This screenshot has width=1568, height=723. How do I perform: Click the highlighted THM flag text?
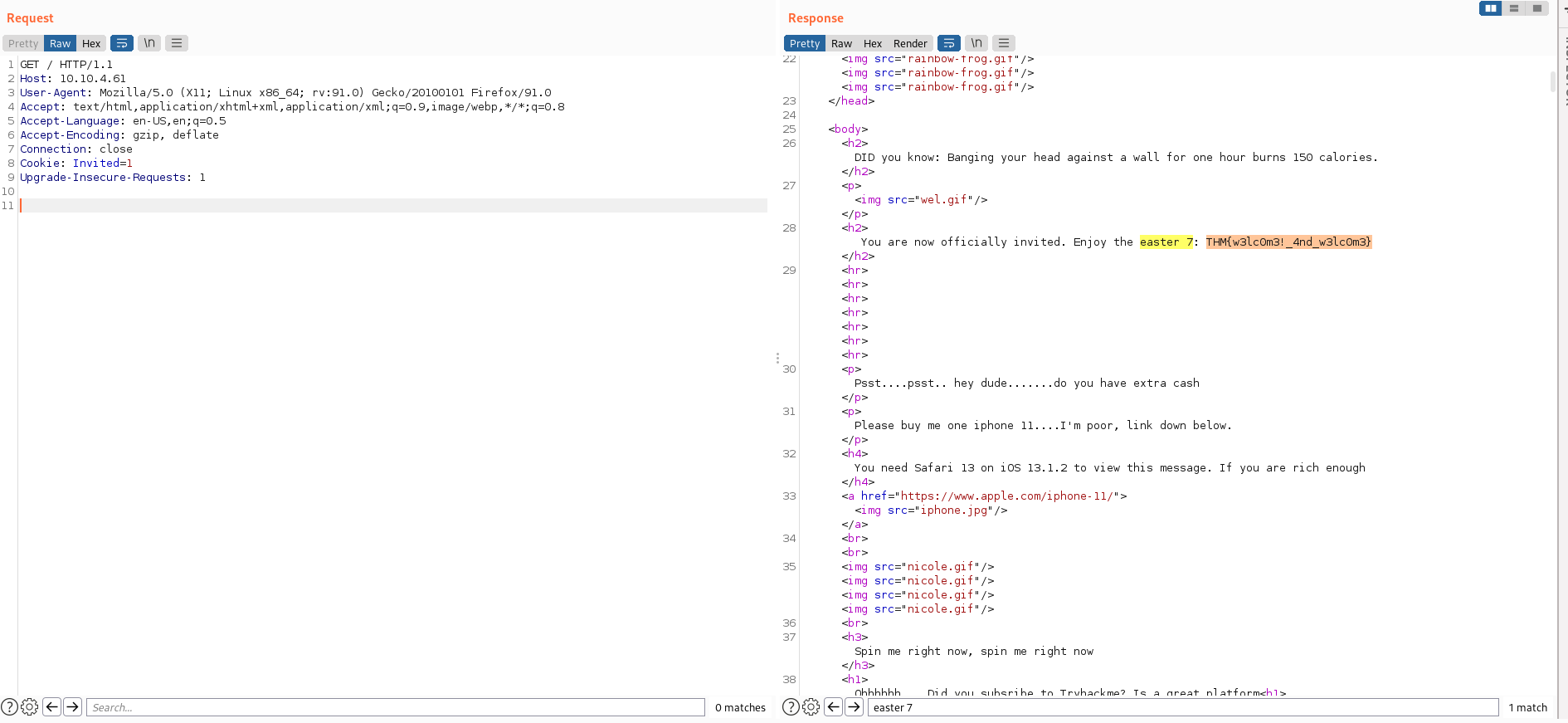pyautogui.click(x=1288, y=242)
